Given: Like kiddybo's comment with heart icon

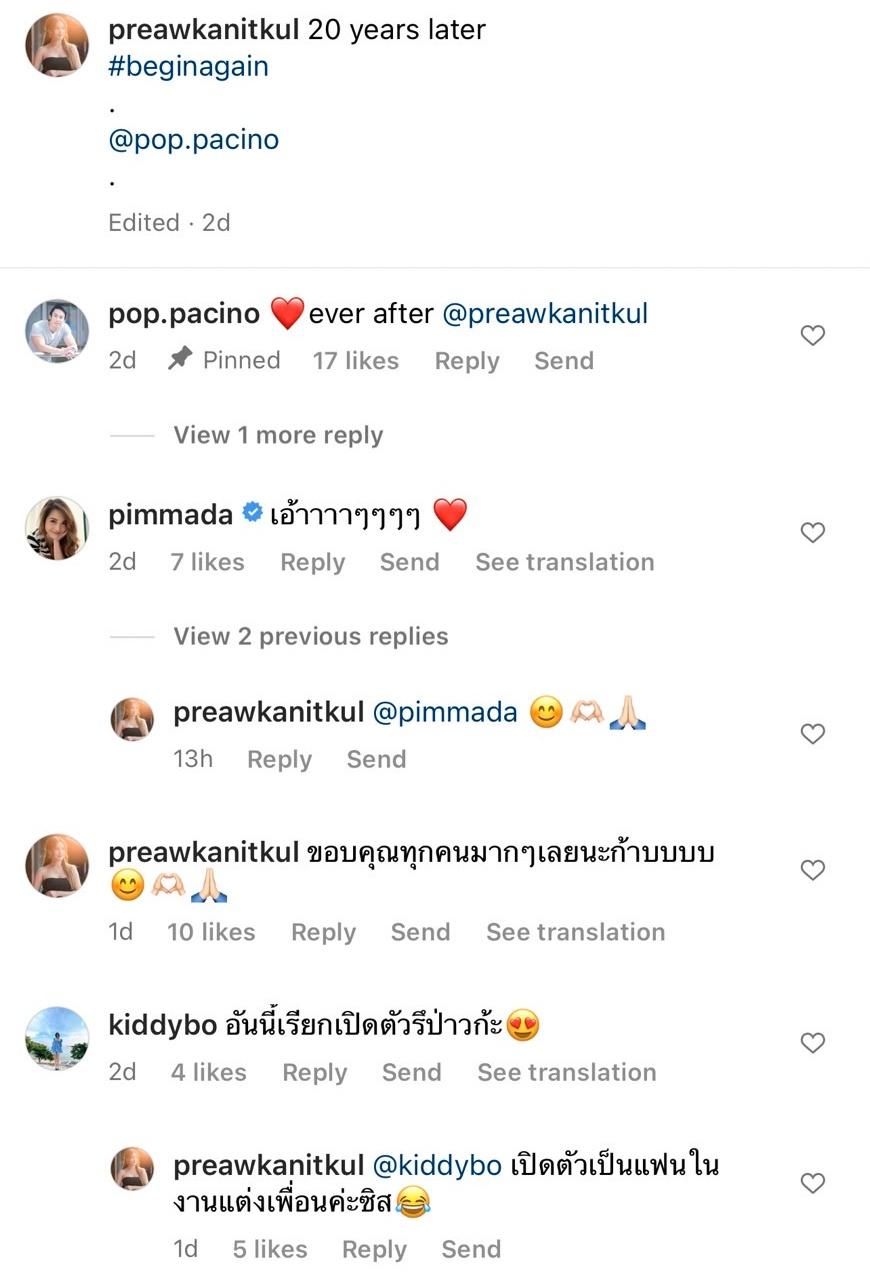Looking at the screenshot, I should [813, 1043].
